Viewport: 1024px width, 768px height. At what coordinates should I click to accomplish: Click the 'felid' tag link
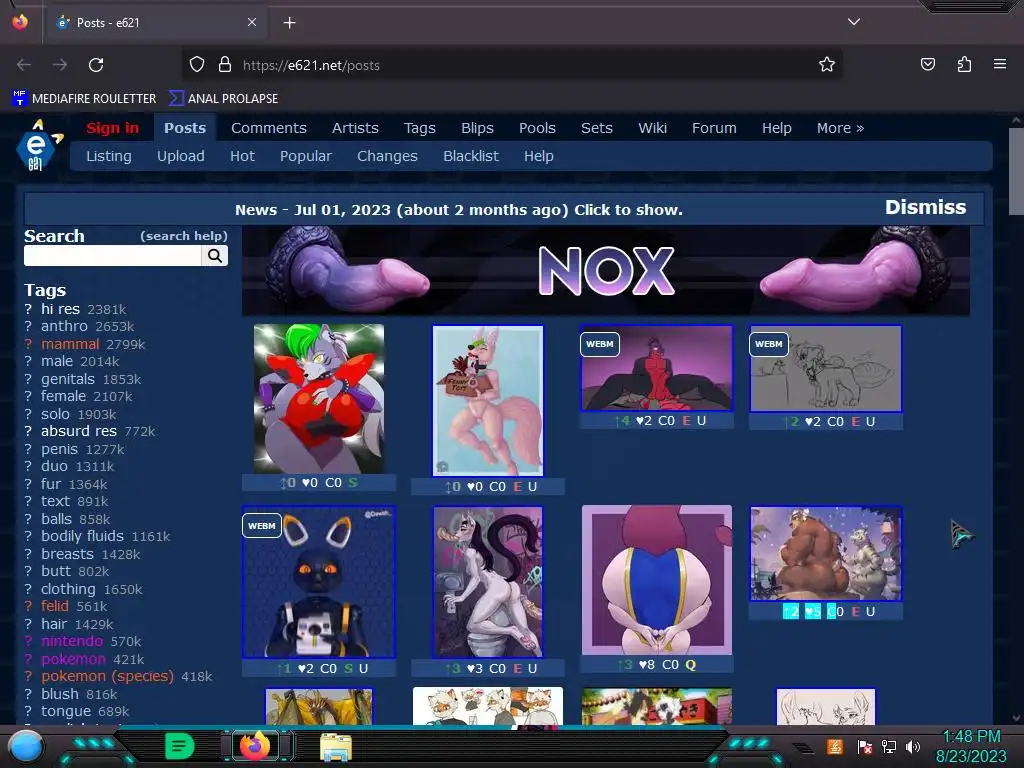pos(55,606)
